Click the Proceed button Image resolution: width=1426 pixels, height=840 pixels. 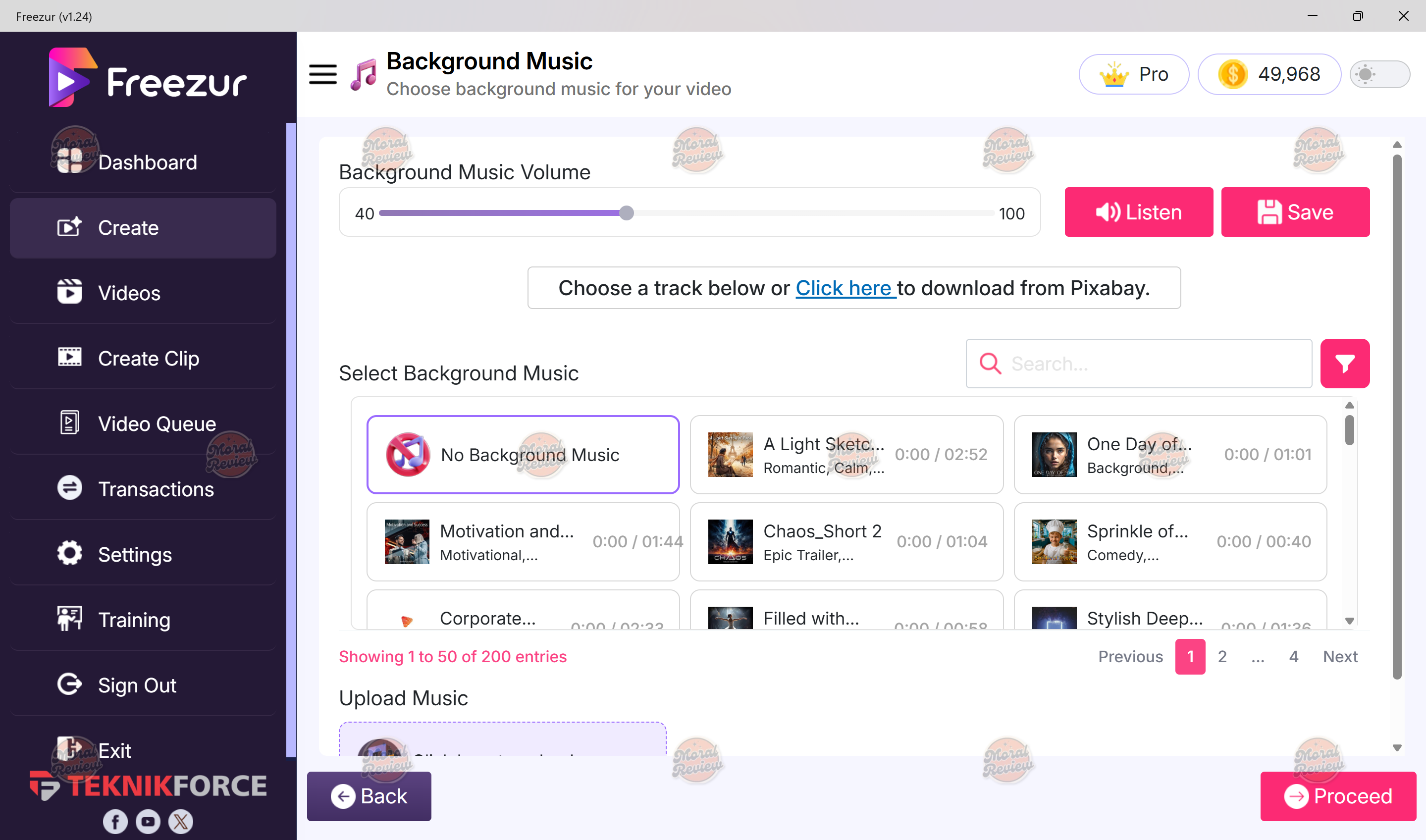pos(1338,796)
